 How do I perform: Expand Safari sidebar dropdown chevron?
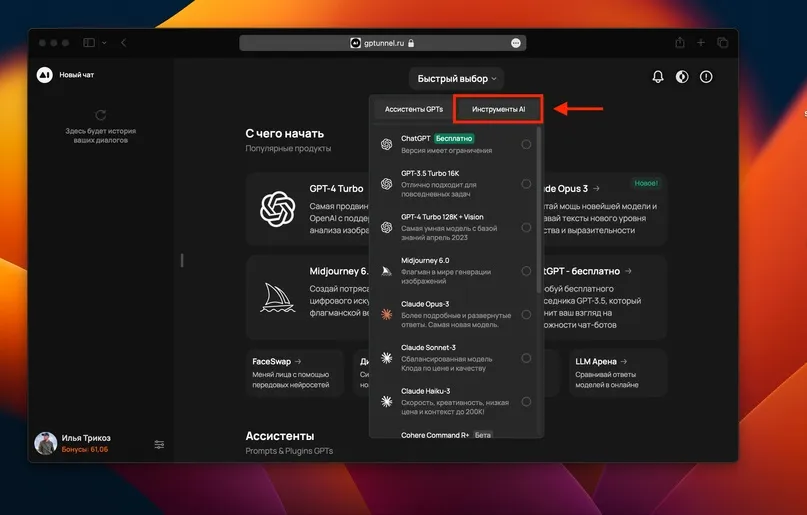click(104, 43)
